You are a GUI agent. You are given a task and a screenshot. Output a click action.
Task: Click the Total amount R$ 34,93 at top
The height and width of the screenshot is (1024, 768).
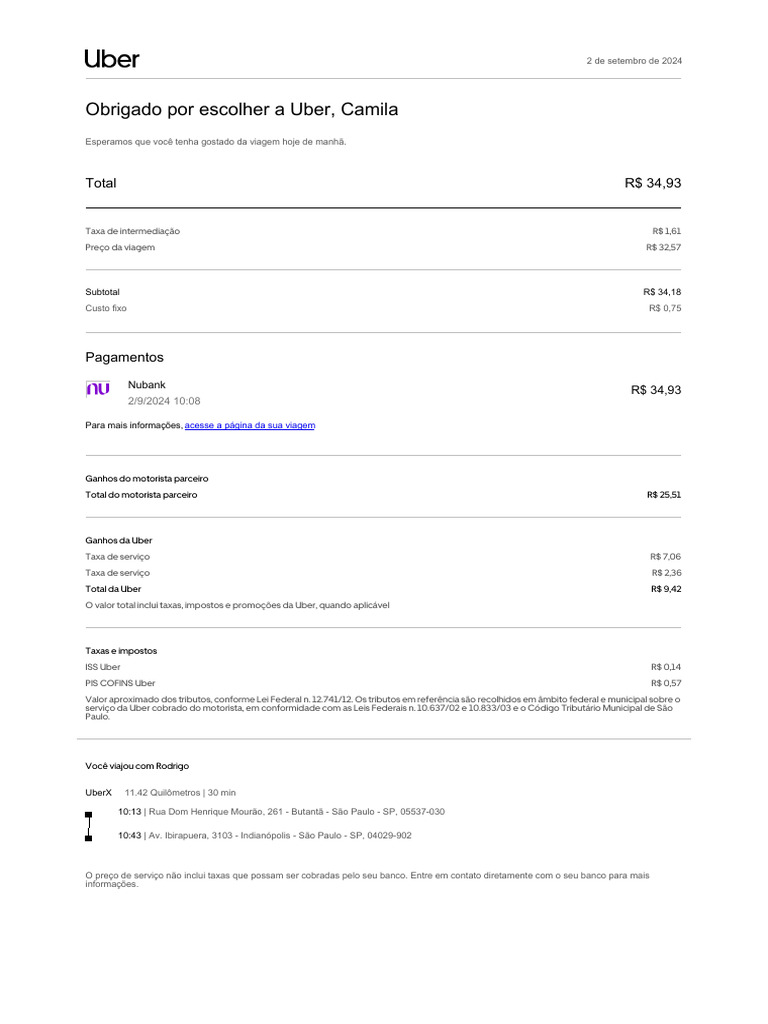point(653,183)
